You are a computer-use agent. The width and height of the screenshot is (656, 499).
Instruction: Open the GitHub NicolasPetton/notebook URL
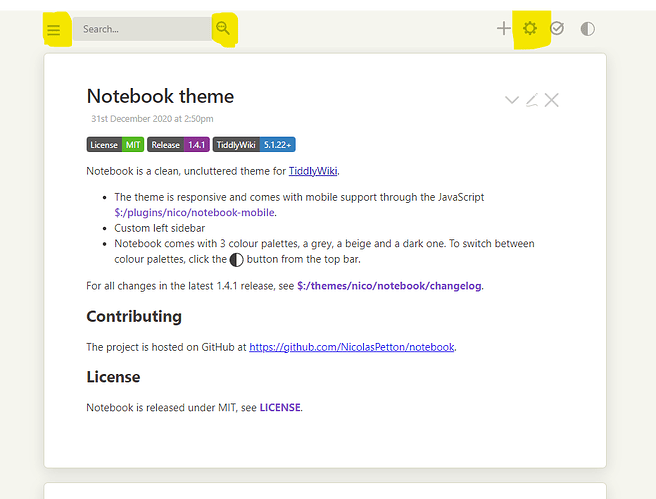[352, 347]
